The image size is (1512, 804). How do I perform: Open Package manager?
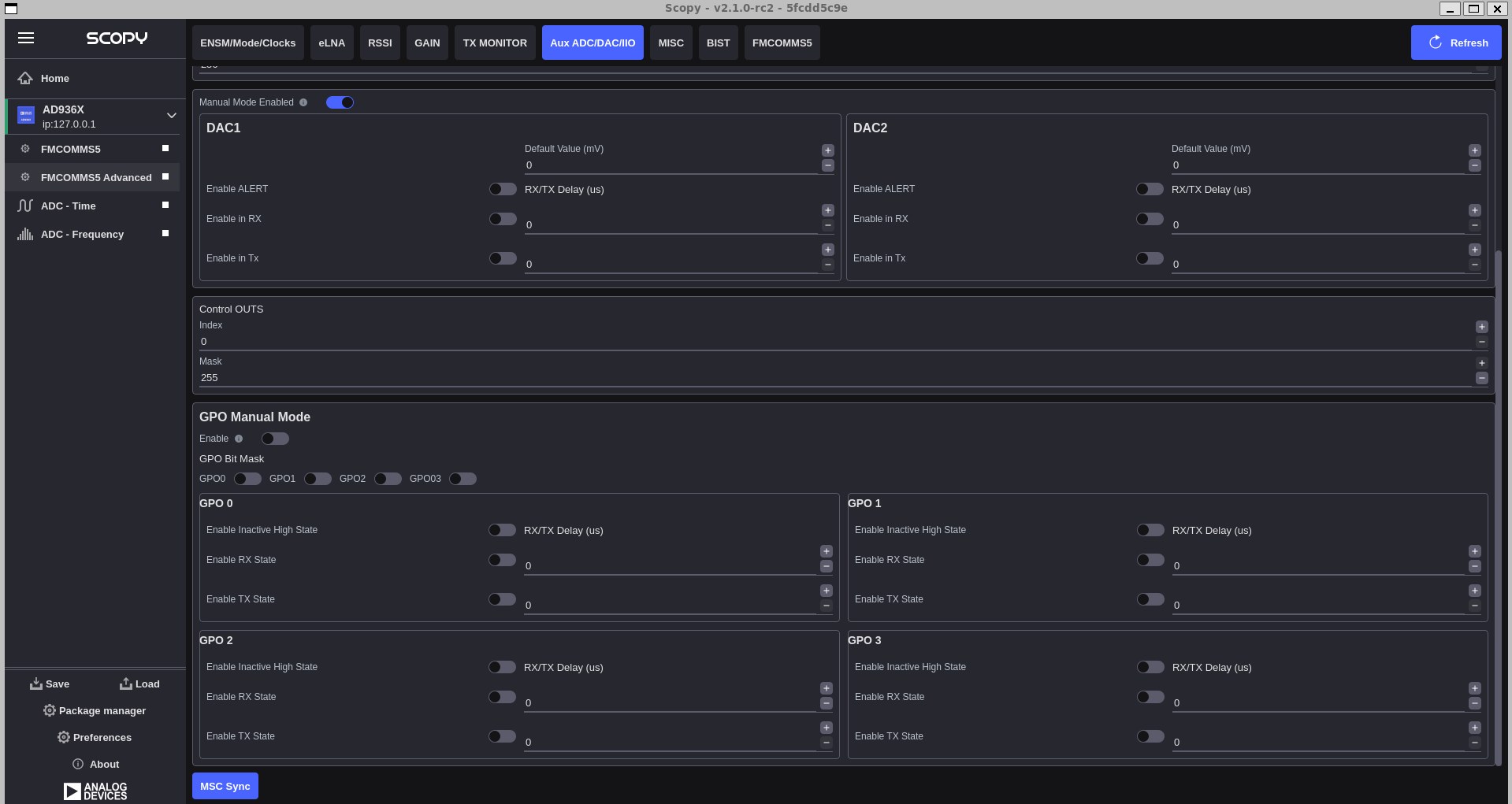click(x=95, y=710)
